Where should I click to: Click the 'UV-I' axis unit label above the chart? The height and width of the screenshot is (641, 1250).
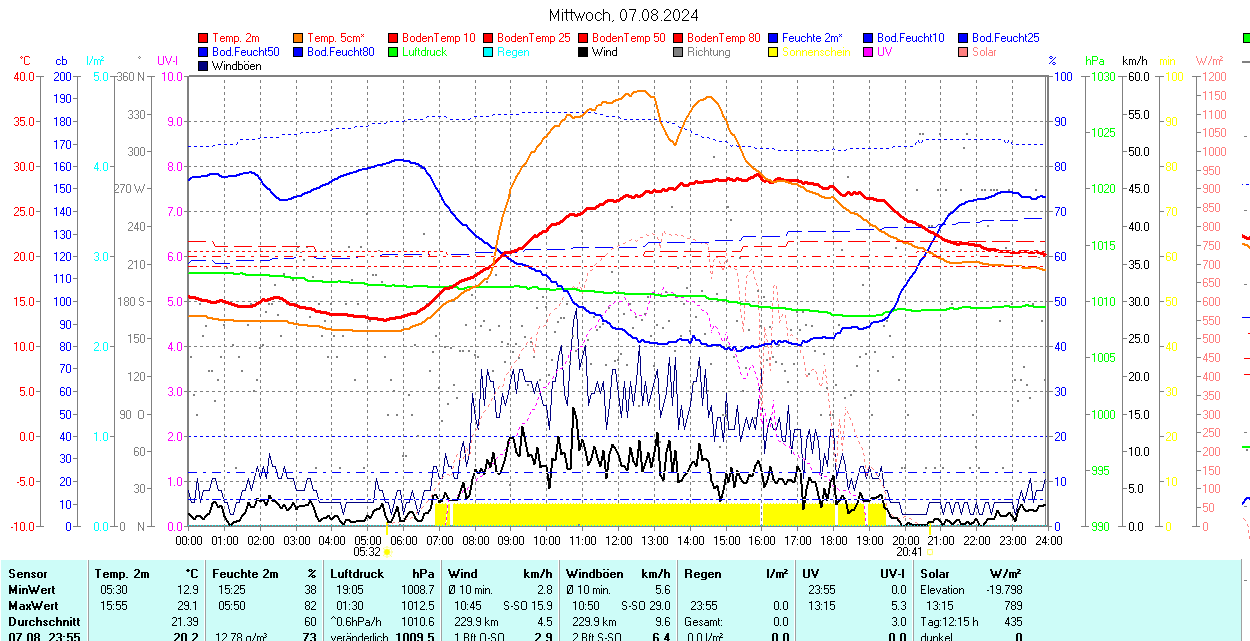[168, 61]
